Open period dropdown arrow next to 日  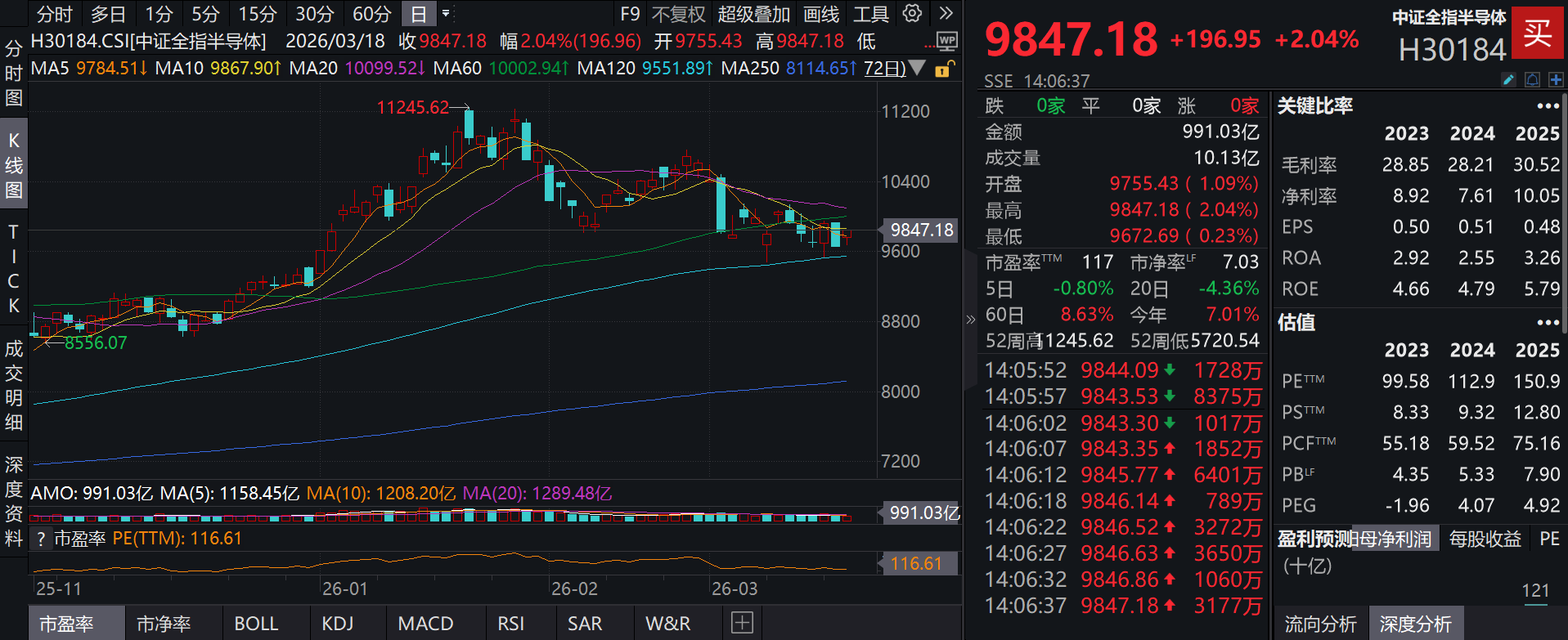tap(446, 14)
